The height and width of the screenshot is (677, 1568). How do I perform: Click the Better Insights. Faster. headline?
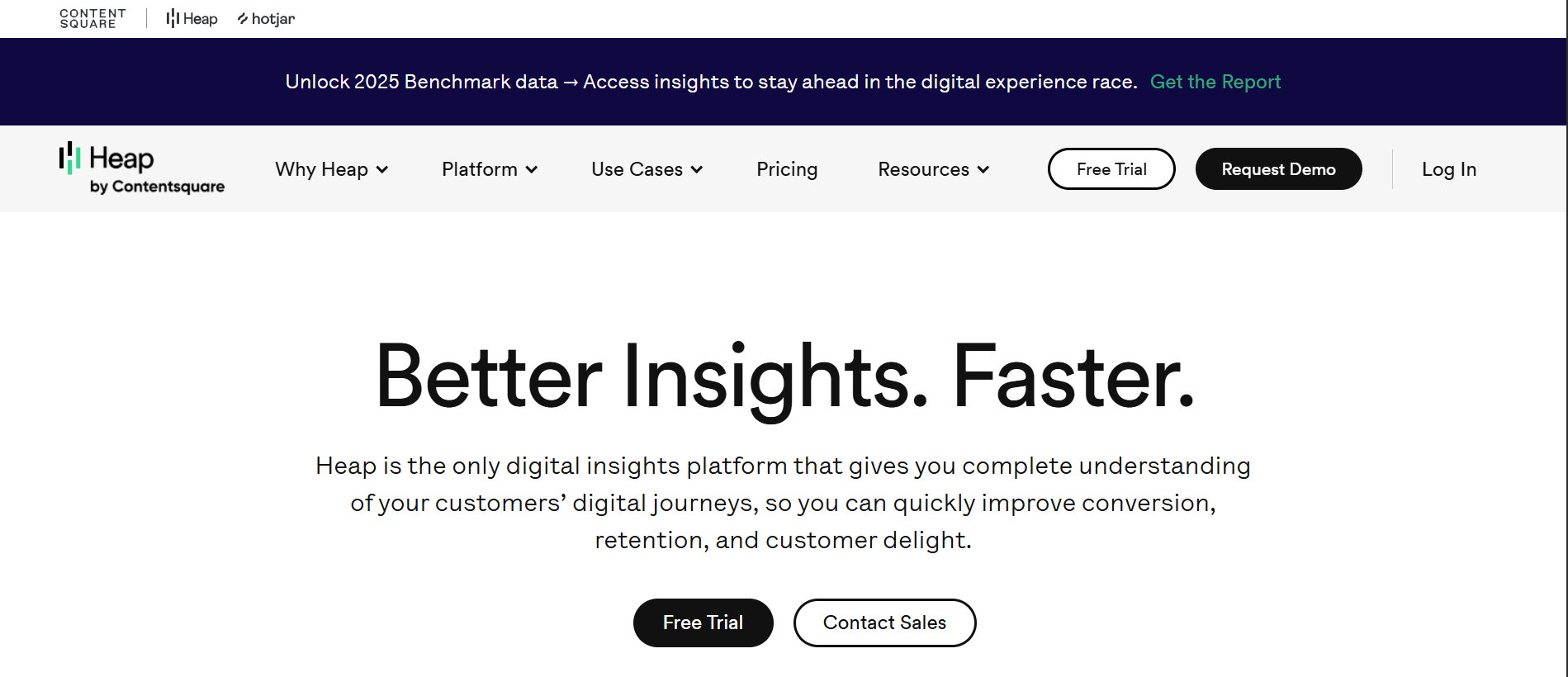(784, 376)
